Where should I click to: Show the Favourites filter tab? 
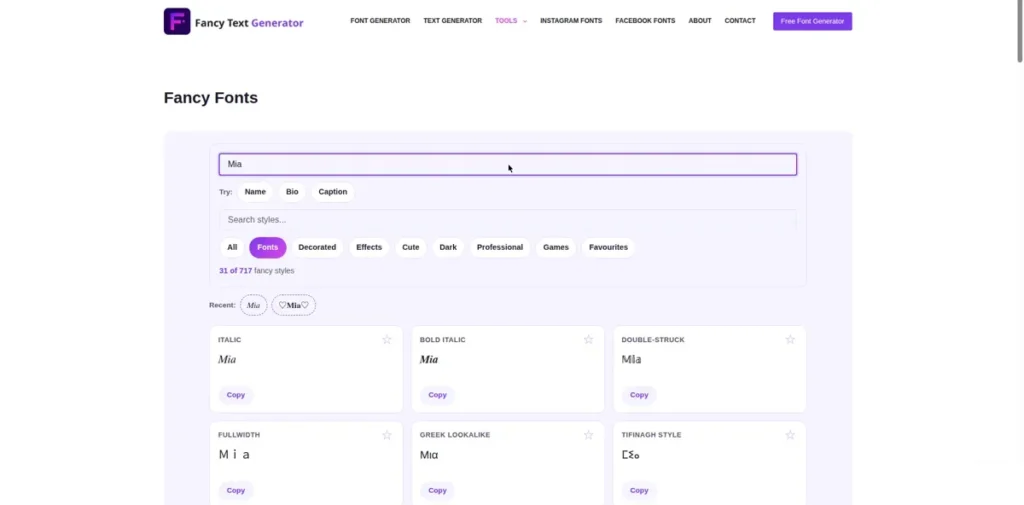click(608, 248)
